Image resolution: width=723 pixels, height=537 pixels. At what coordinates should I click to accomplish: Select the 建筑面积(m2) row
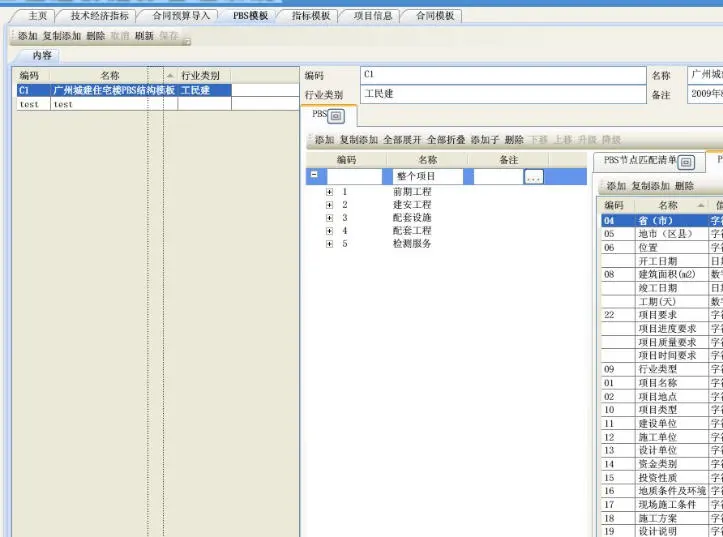[666, 274]
